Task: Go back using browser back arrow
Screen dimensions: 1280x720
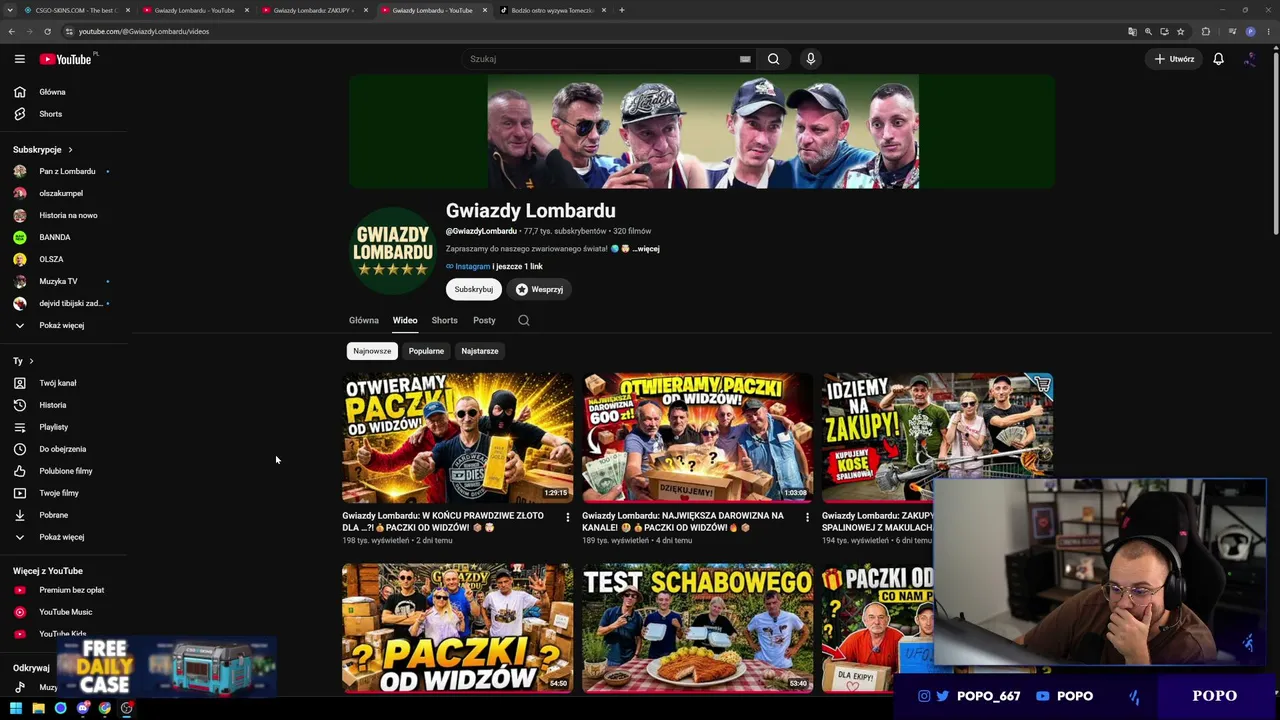Action: pos(12,31)
